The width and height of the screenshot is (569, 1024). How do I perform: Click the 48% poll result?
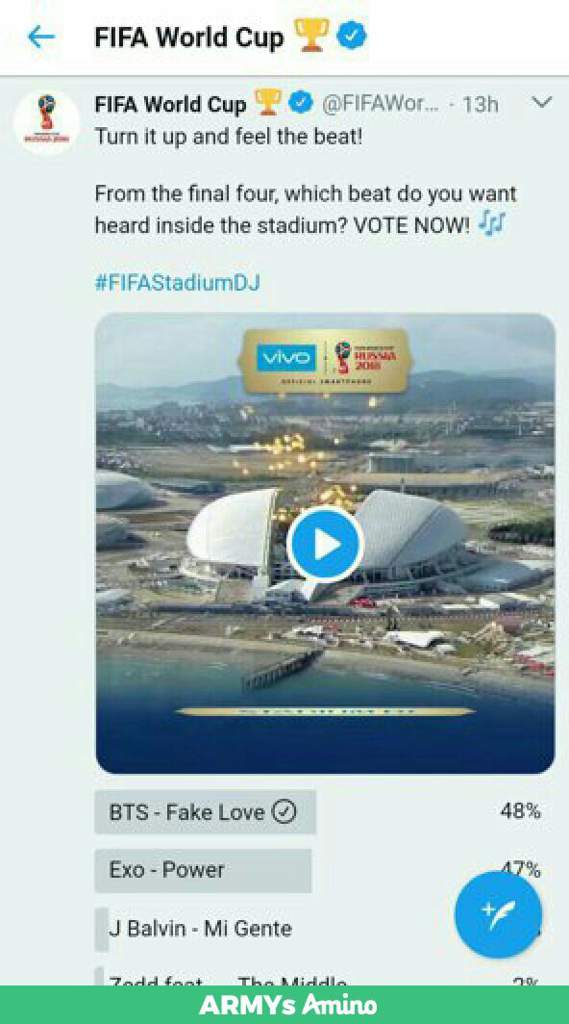coord(521,811)
